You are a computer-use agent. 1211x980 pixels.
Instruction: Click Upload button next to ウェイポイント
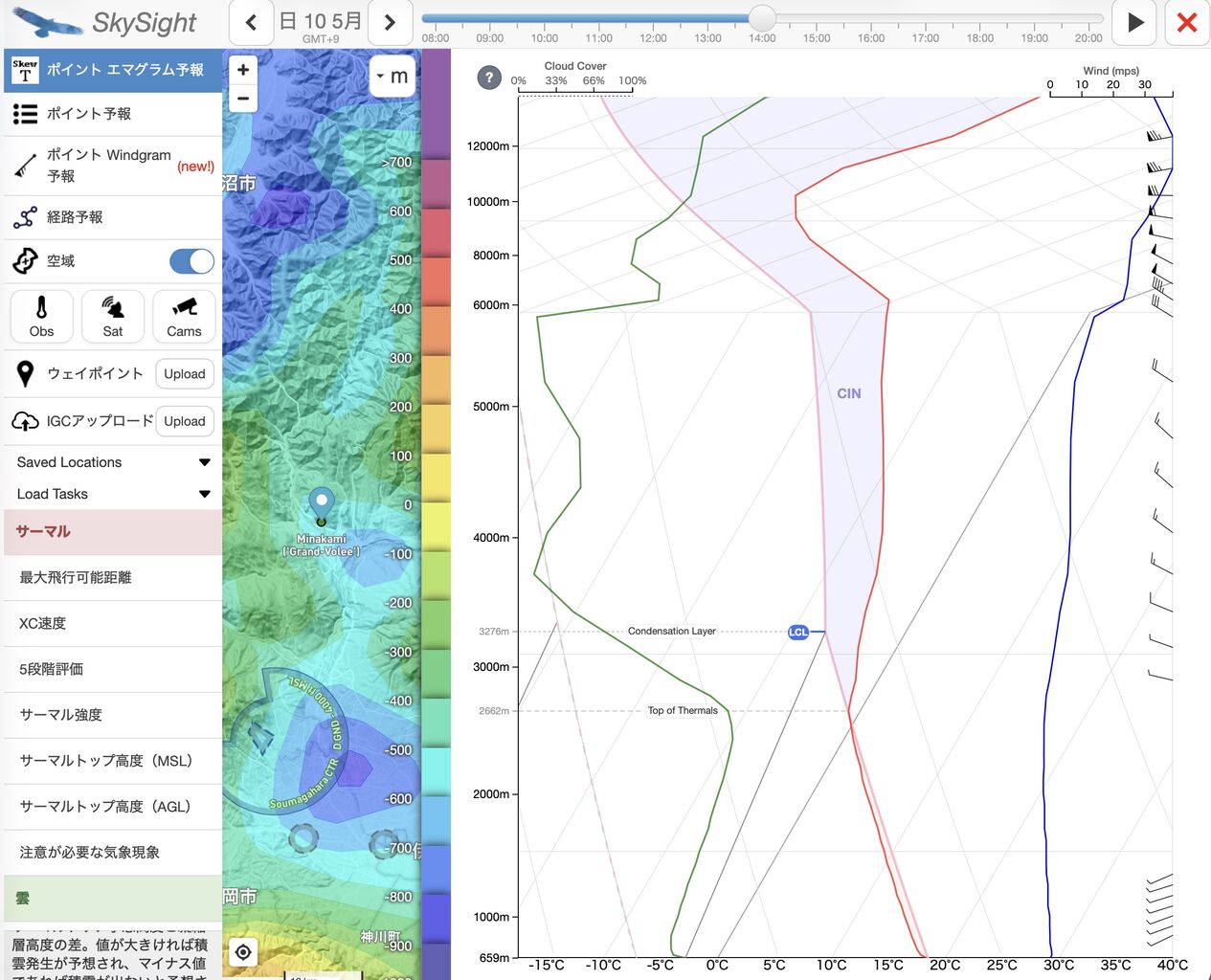pyautogui.click(x=184, y=374)
